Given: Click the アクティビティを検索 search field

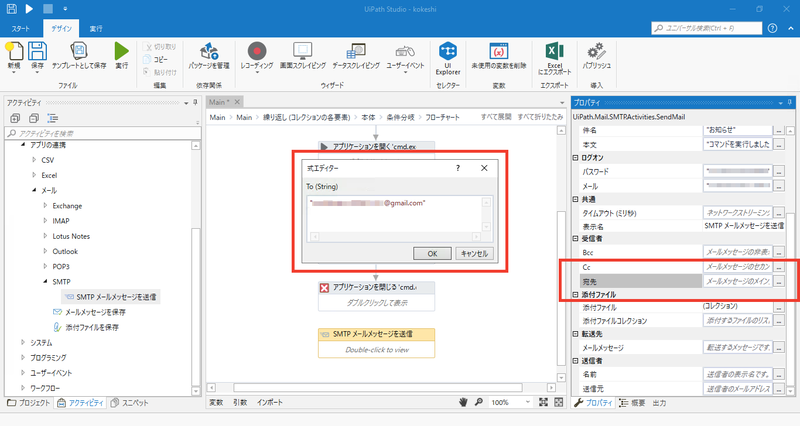Looking at the screenshot, I should point(103,133).
